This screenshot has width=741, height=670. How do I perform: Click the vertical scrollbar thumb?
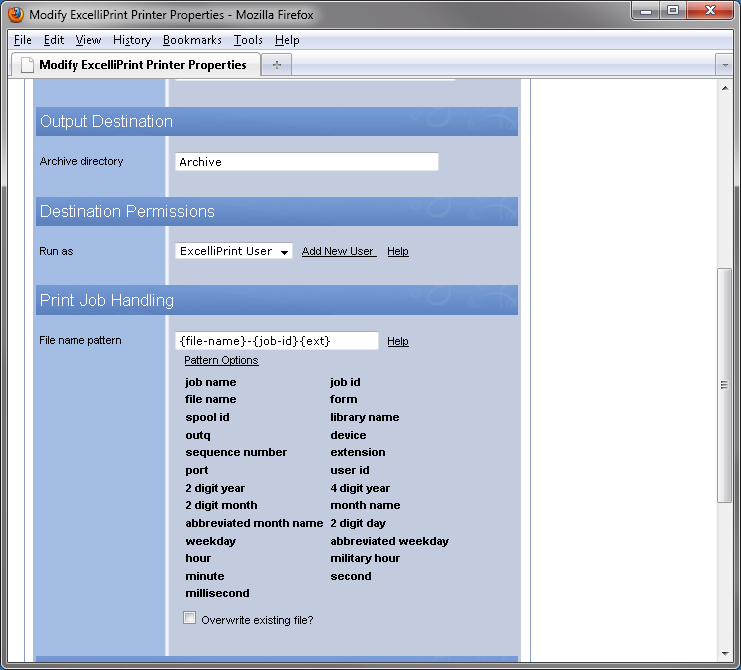[724, 386]
